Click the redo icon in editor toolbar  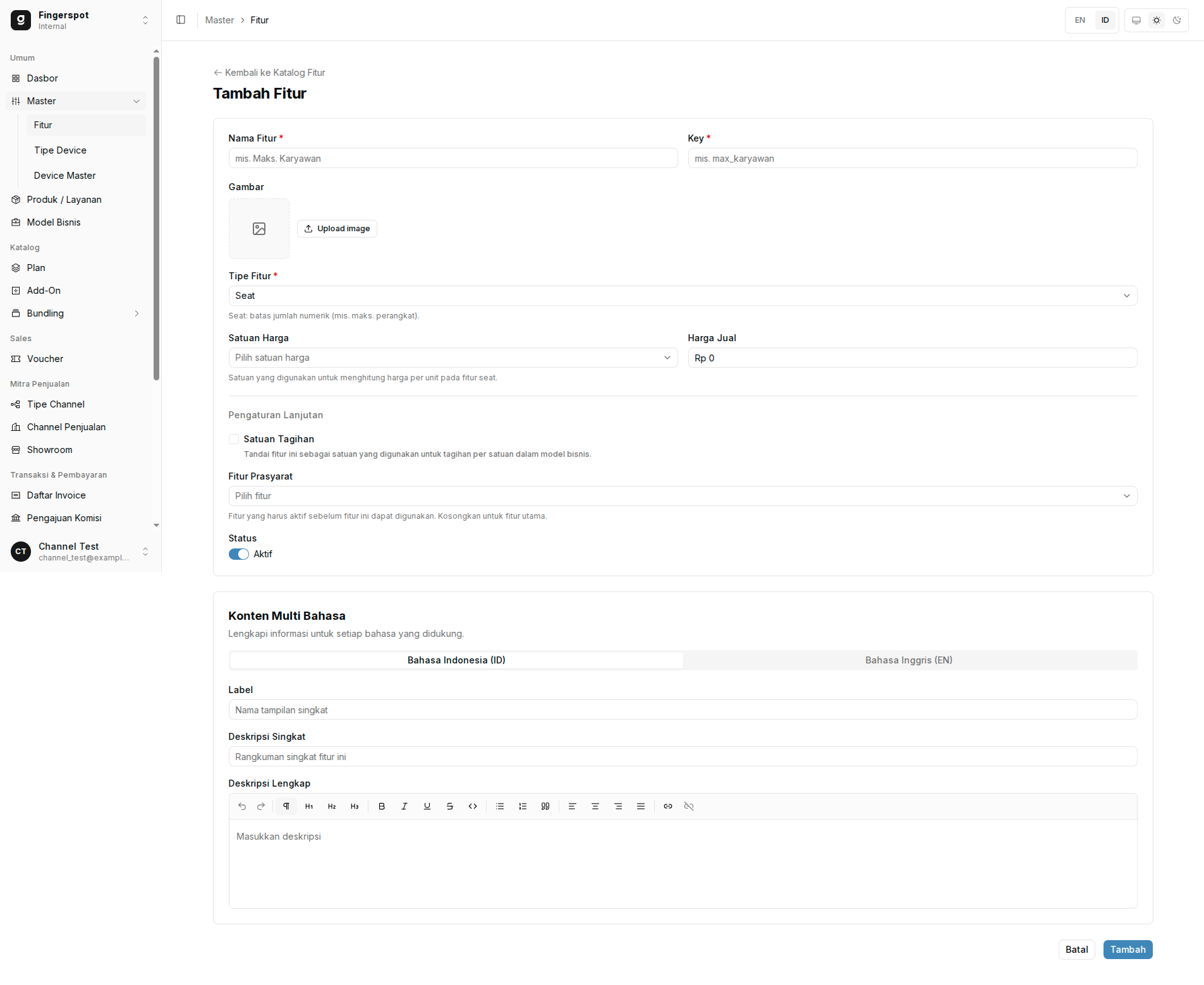261,806
